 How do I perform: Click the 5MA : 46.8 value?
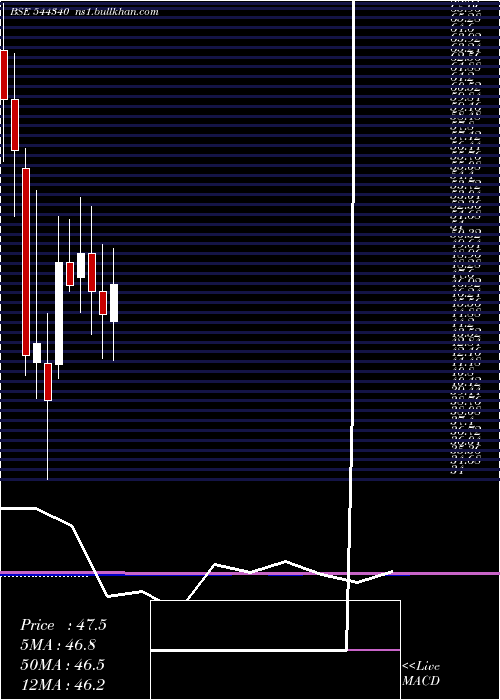coord(58,645)
